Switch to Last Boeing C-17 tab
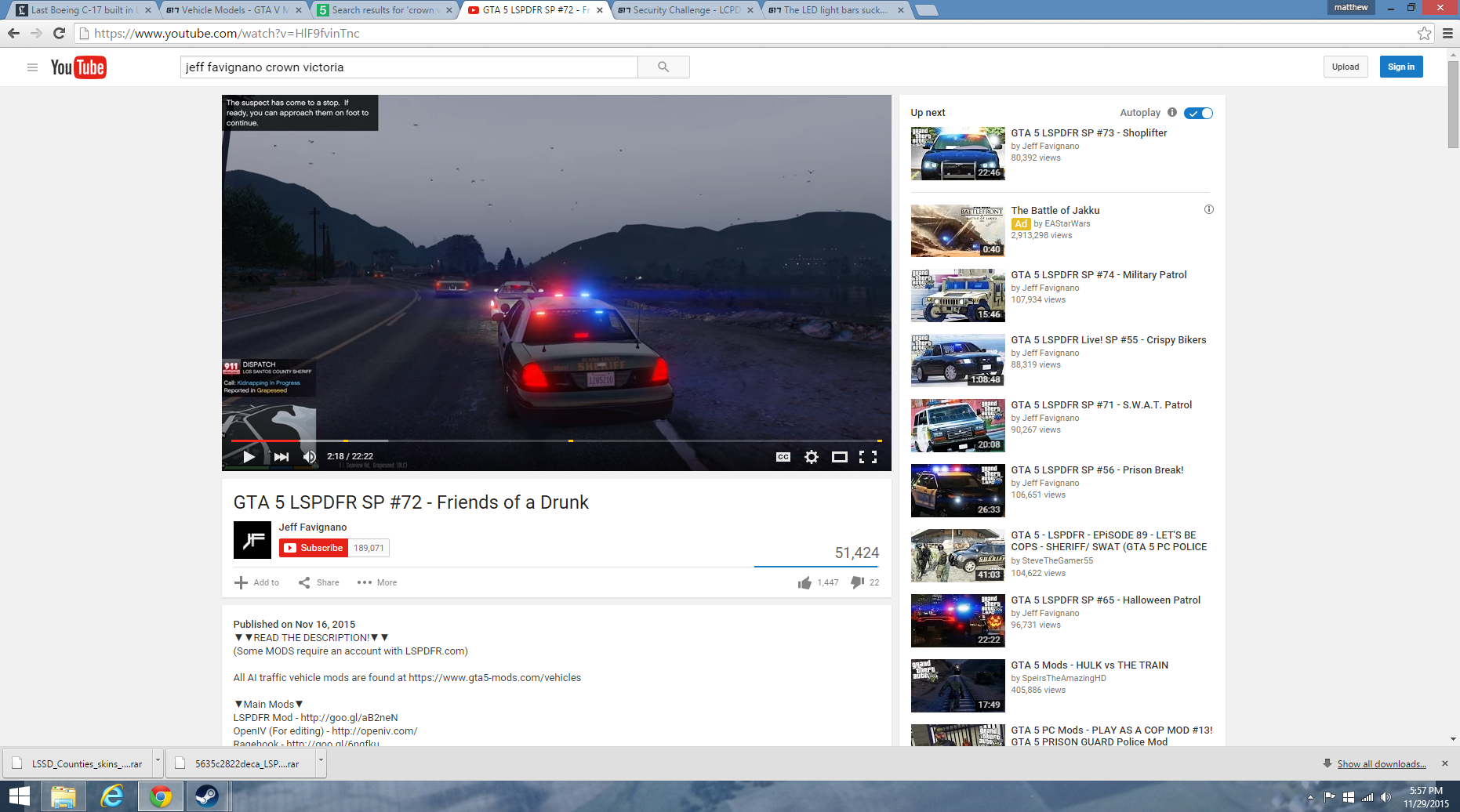This screenshot has height=812, width=1460. click(x=82, y=10)
